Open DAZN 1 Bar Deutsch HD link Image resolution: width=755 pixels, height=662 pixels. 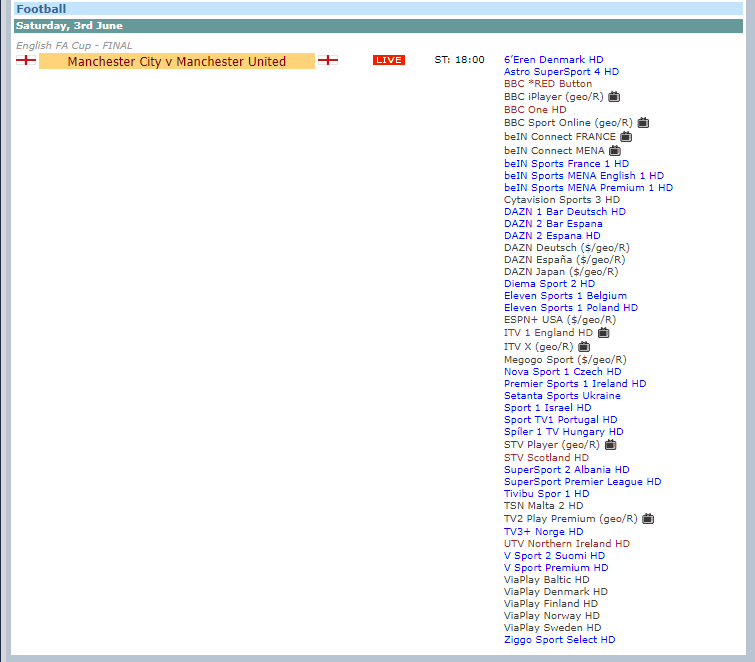[565, 212]
